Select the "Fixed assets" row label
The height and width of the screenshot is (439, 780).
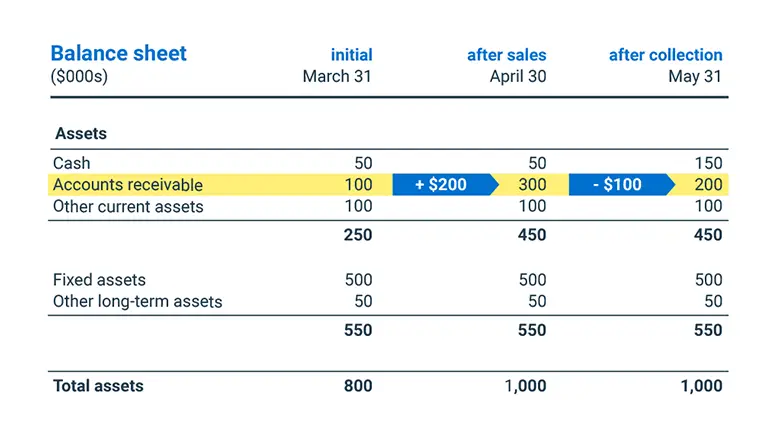pyautogui.click(x=98, y=280)
